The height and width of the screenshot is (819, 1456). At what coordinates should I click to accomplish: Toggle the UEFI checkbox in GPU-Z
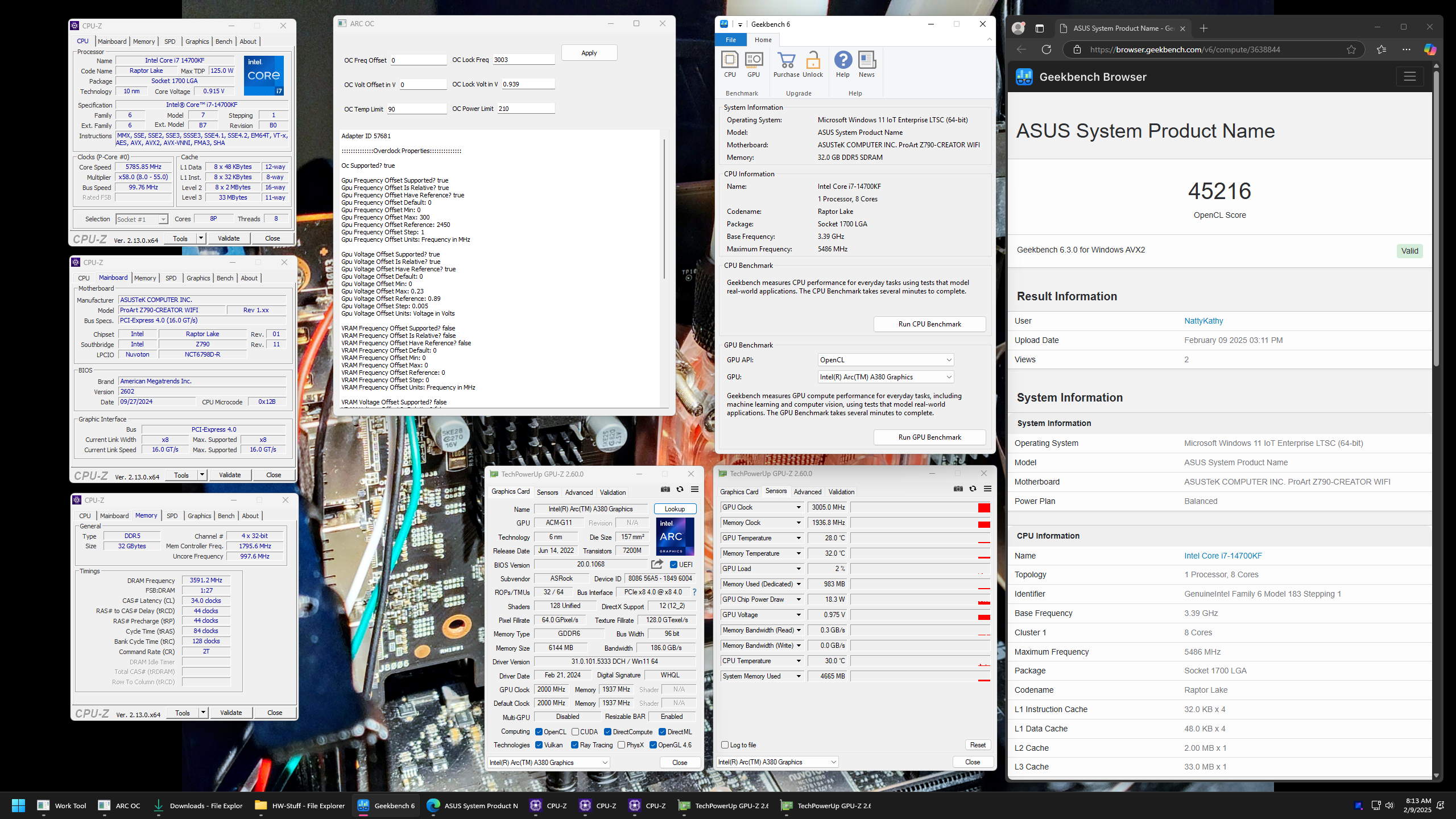(673, 565)
